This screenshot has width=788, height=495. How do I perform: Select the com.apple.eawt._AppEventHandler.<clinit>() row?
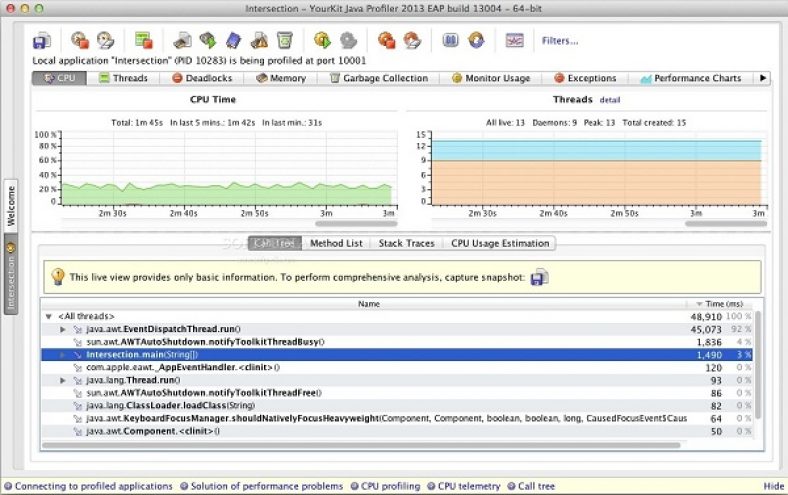click(x=397, y=367)
